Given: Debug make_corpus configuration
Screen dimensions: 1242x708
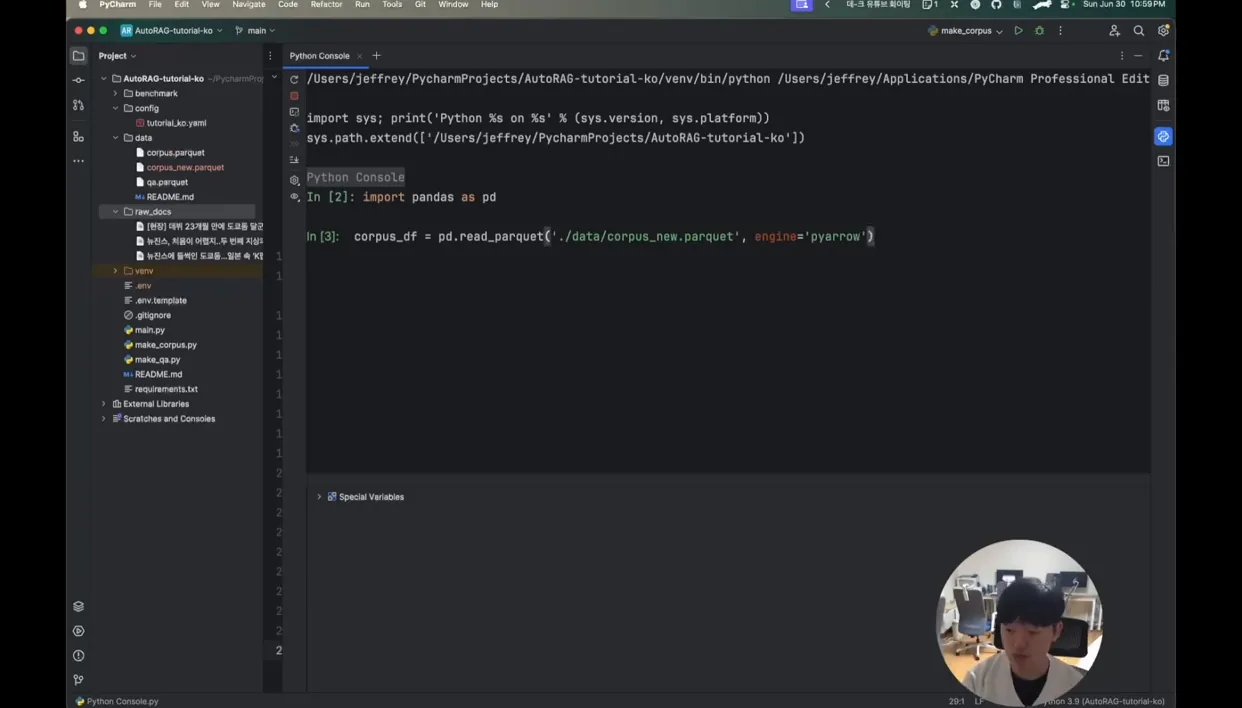Looking at the screenshot, I should 1039,31.
